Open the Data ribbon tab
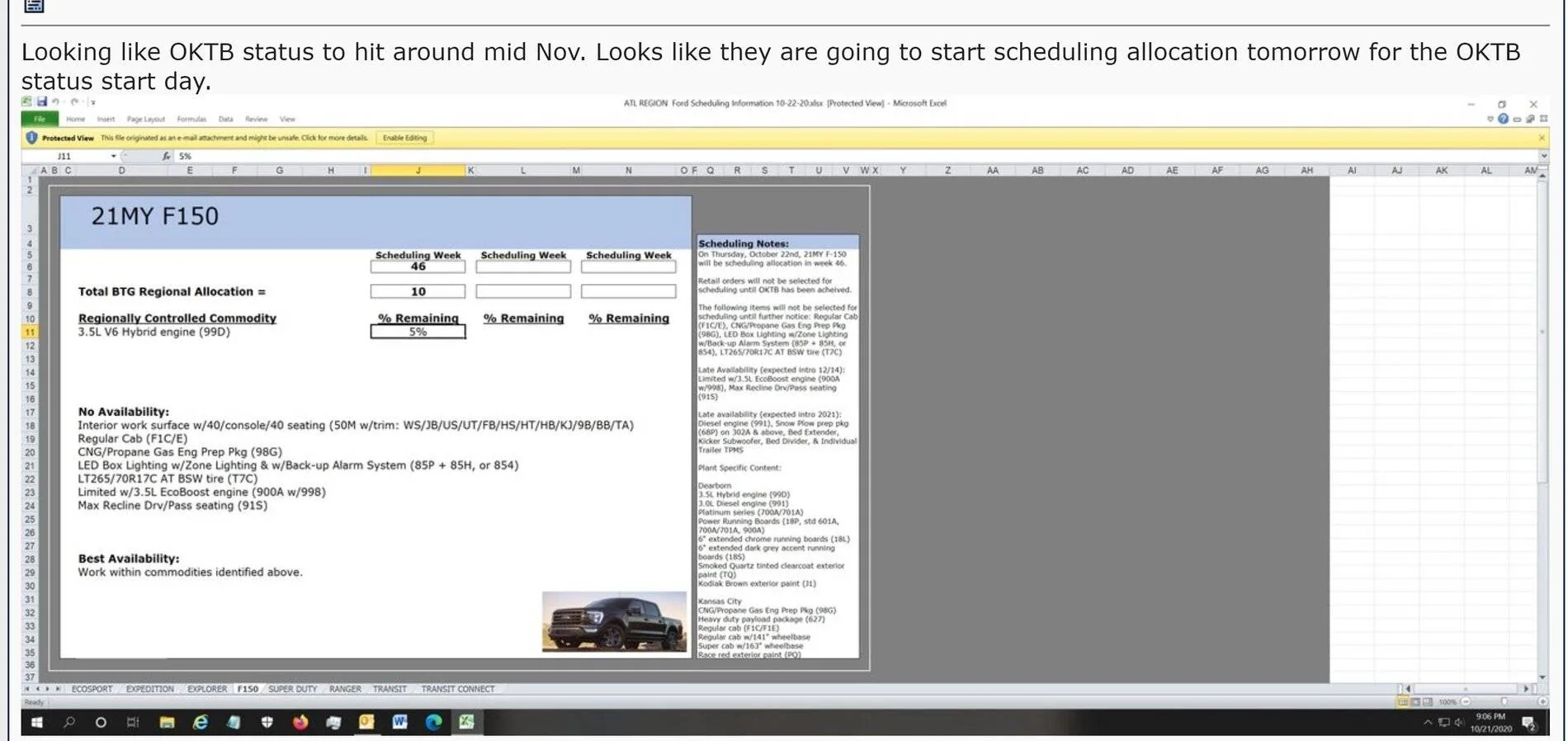The image size is (1568, 741). [x=226, y=119]
